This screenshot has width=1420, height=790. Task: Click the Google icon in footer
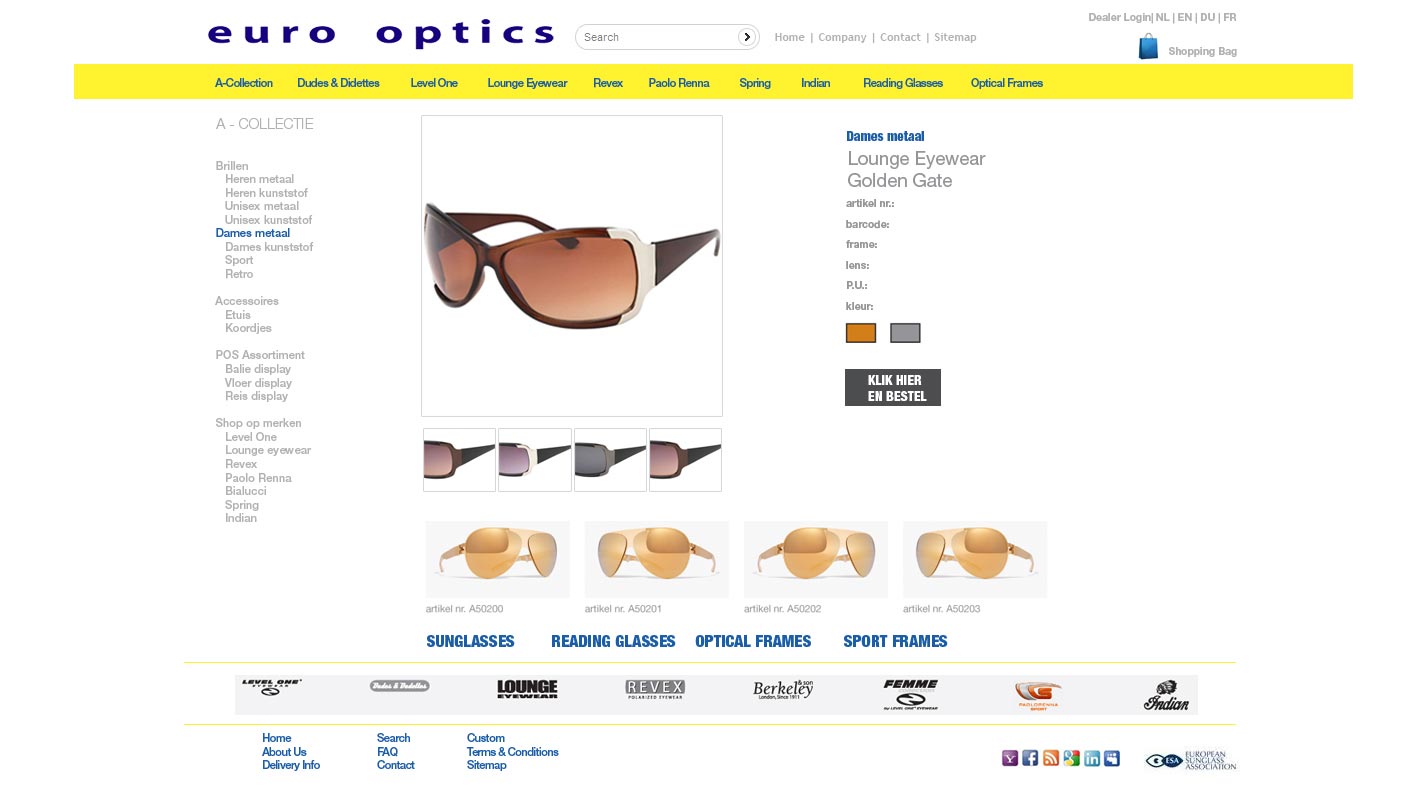tap(1072, 758)
